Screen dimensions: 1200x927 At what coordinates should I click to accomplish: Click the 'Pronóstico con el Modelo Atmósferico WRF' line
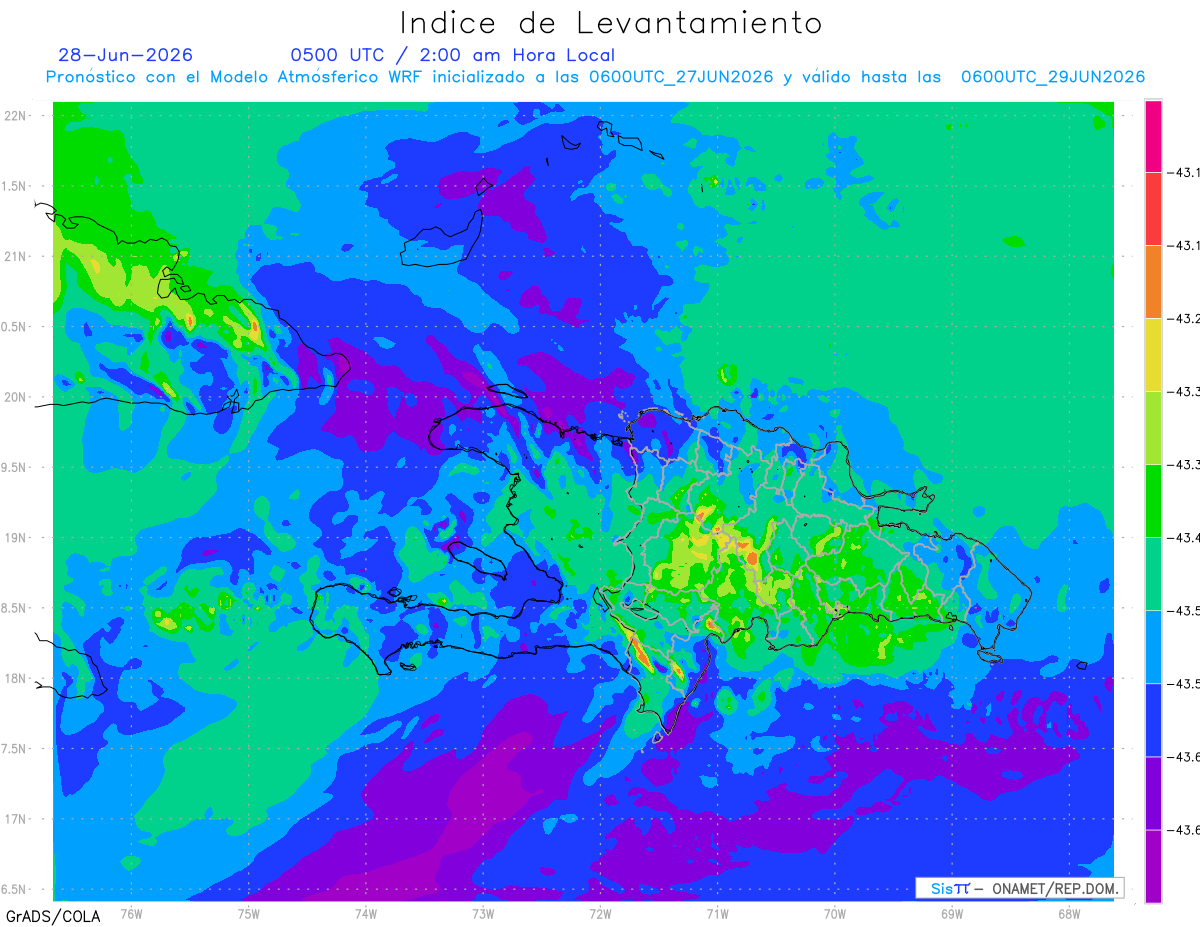tap(596, 77)
